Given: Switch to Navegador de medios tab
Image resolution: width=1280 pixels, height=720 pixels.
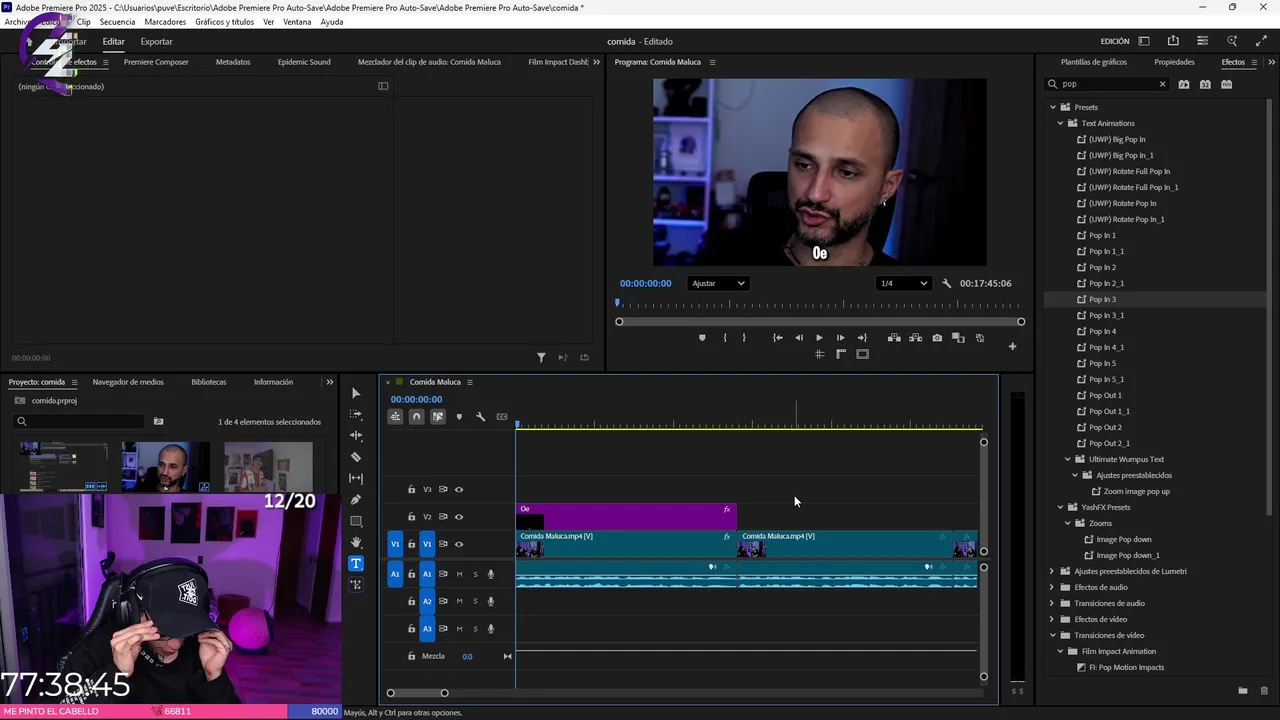Looking at the screenshot, I should click(x=128, y=382).
